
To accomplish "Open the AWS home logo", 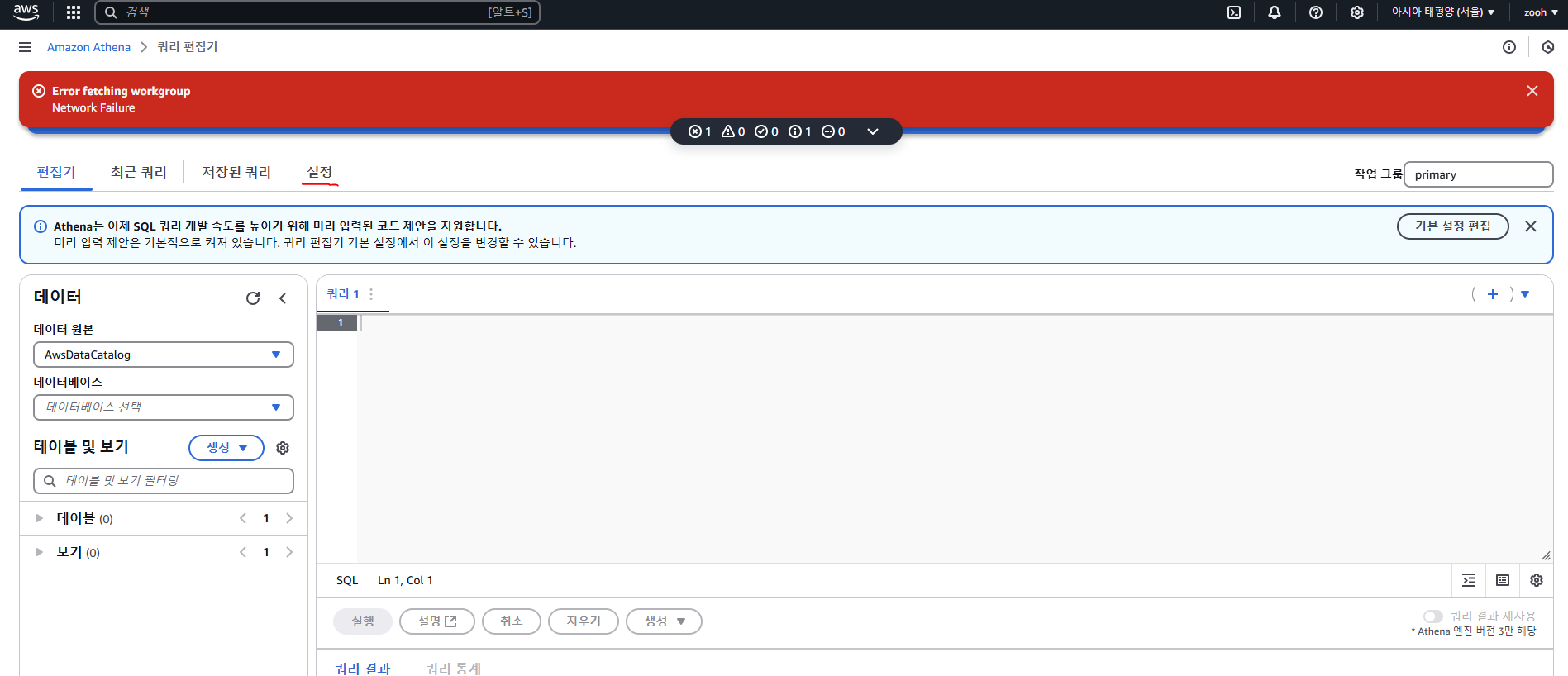I will (x=26, y=12).
